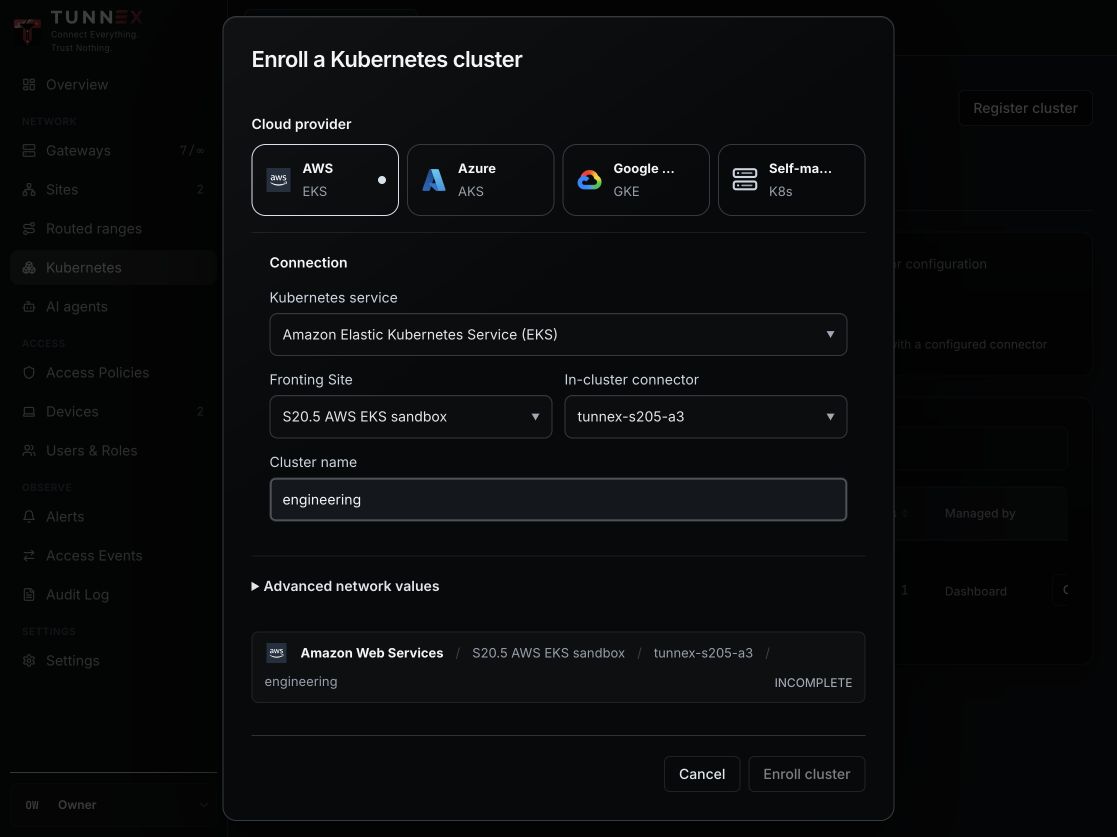The height and width of the screenshot is (837, 1117).
Task: Click the Kubernetes cluster icon in sidebar
Action: point(29,268)
